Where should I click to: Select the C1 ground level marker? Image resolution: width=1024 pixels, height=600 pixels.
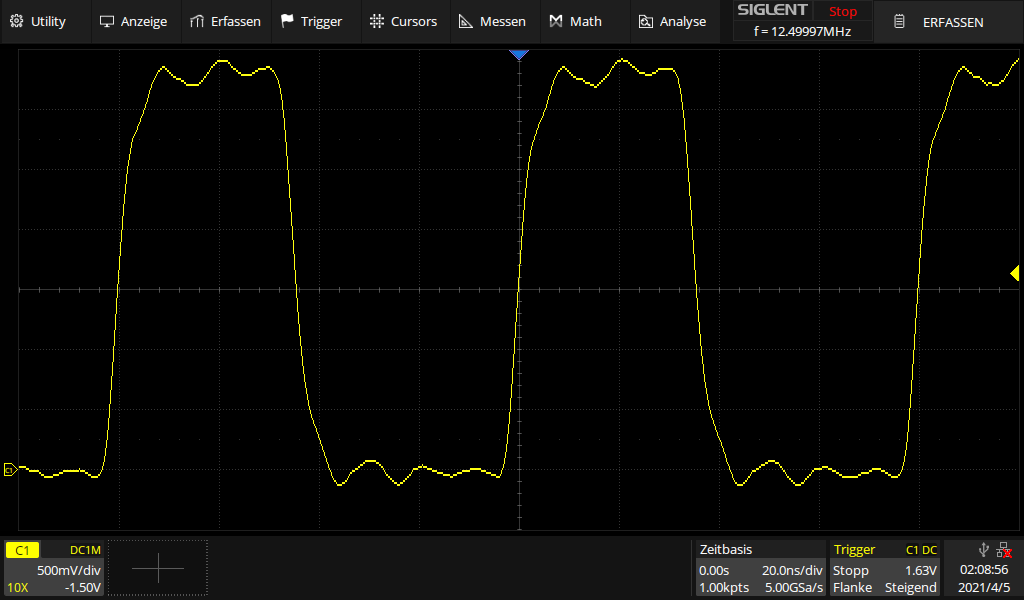[10, 469]
